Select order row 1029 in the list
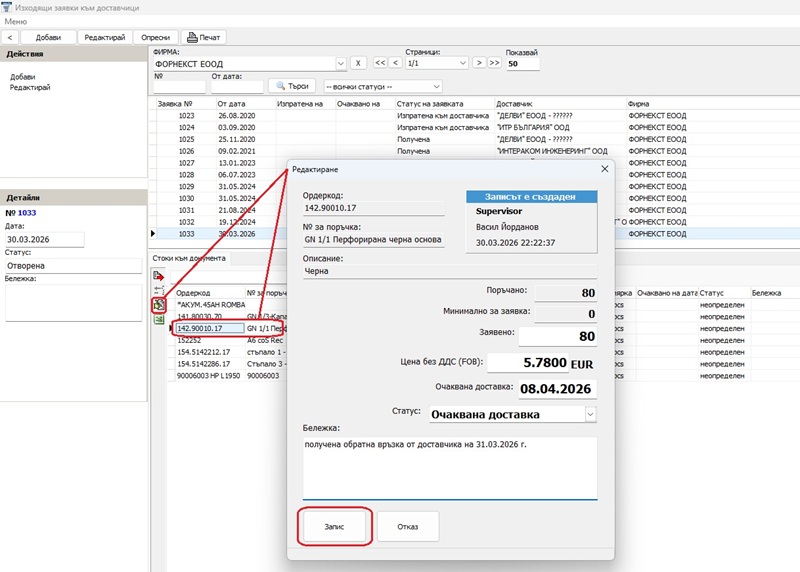This screenshot has width=800, height=572. pos(187,186)
